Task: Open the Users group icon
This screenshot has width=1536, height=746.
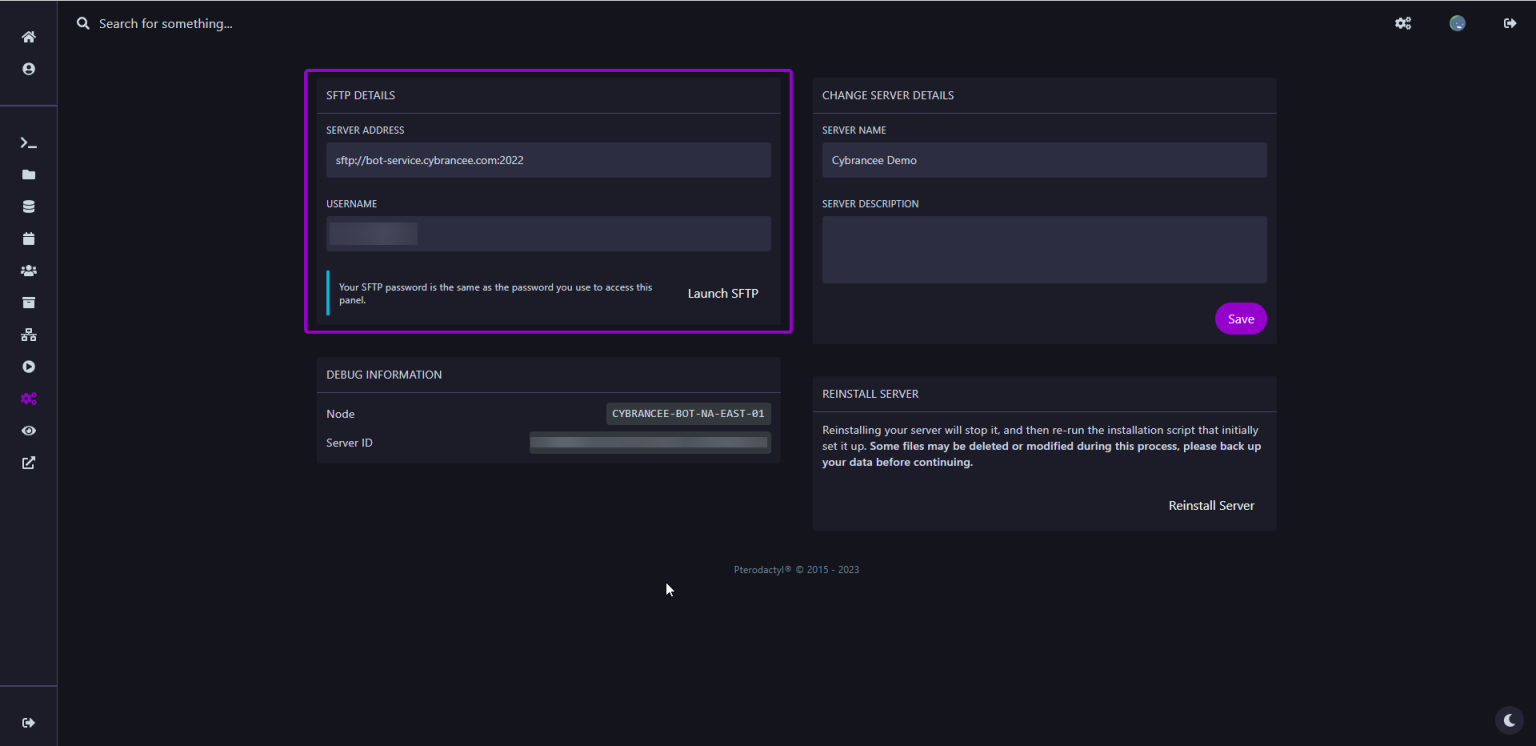Action: (x=28, y=270)
